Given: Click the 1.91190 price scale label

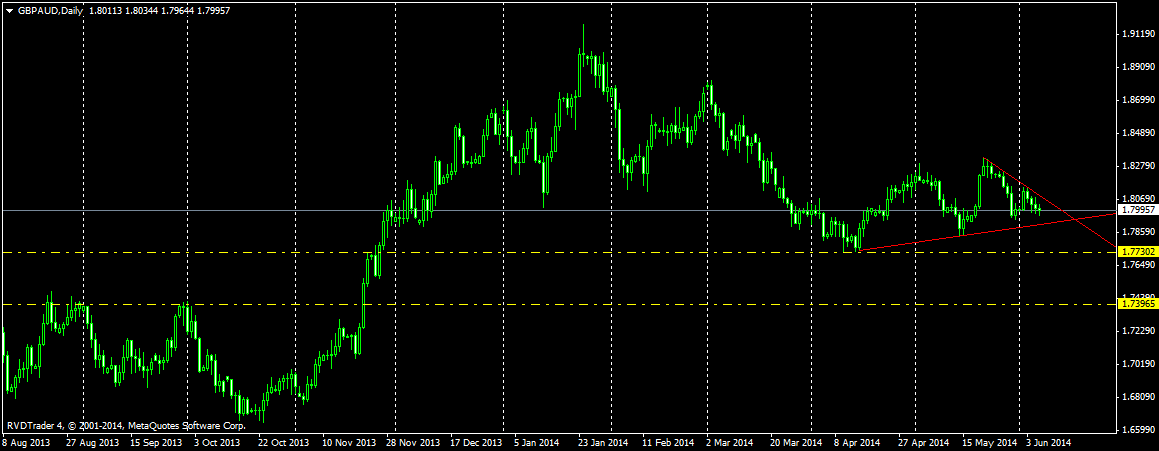Looking at the screenshot, I should [x=1137, y=34].
